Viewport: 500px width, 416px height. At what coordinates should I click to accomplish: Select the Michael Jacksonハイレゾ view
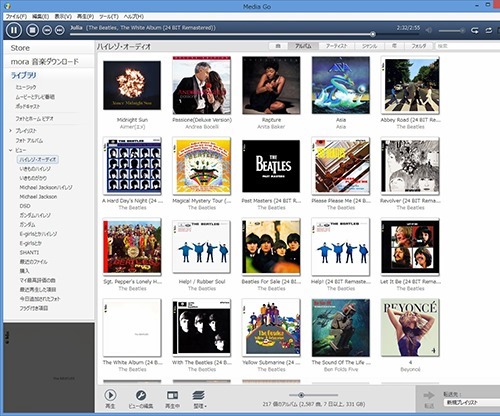[46, 187]
